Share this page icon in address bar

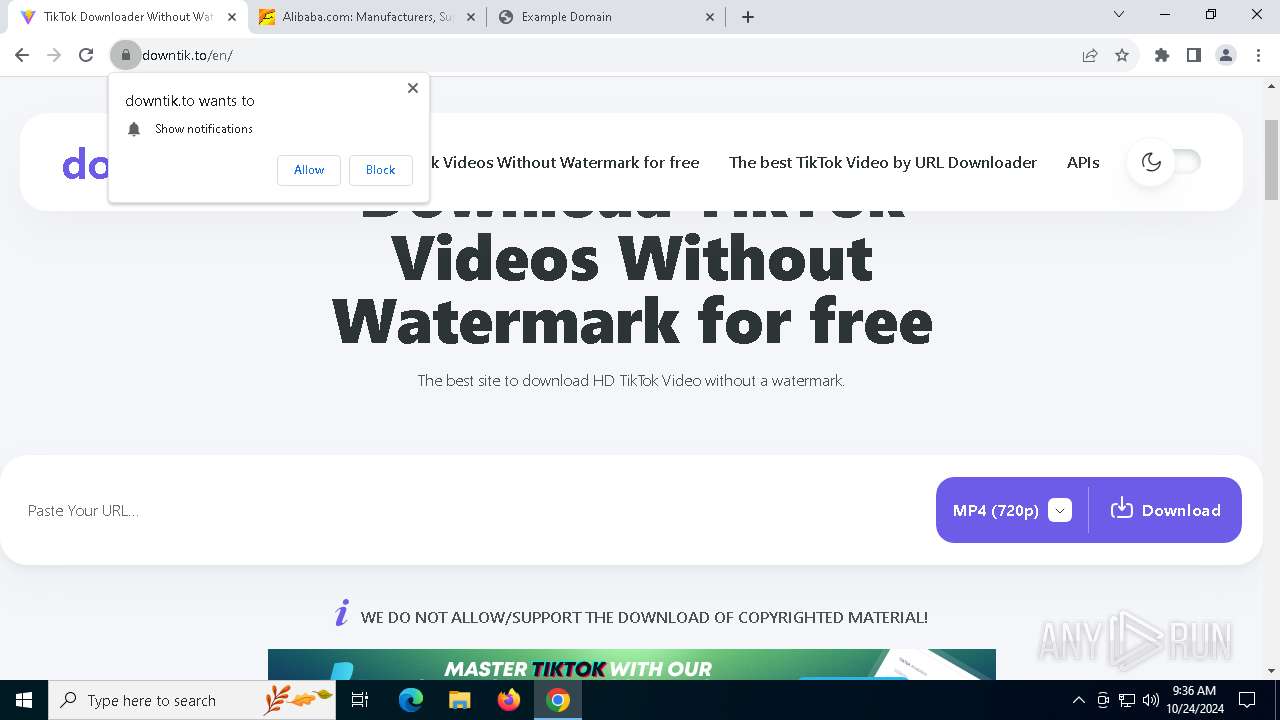[x=1090, y=55]
